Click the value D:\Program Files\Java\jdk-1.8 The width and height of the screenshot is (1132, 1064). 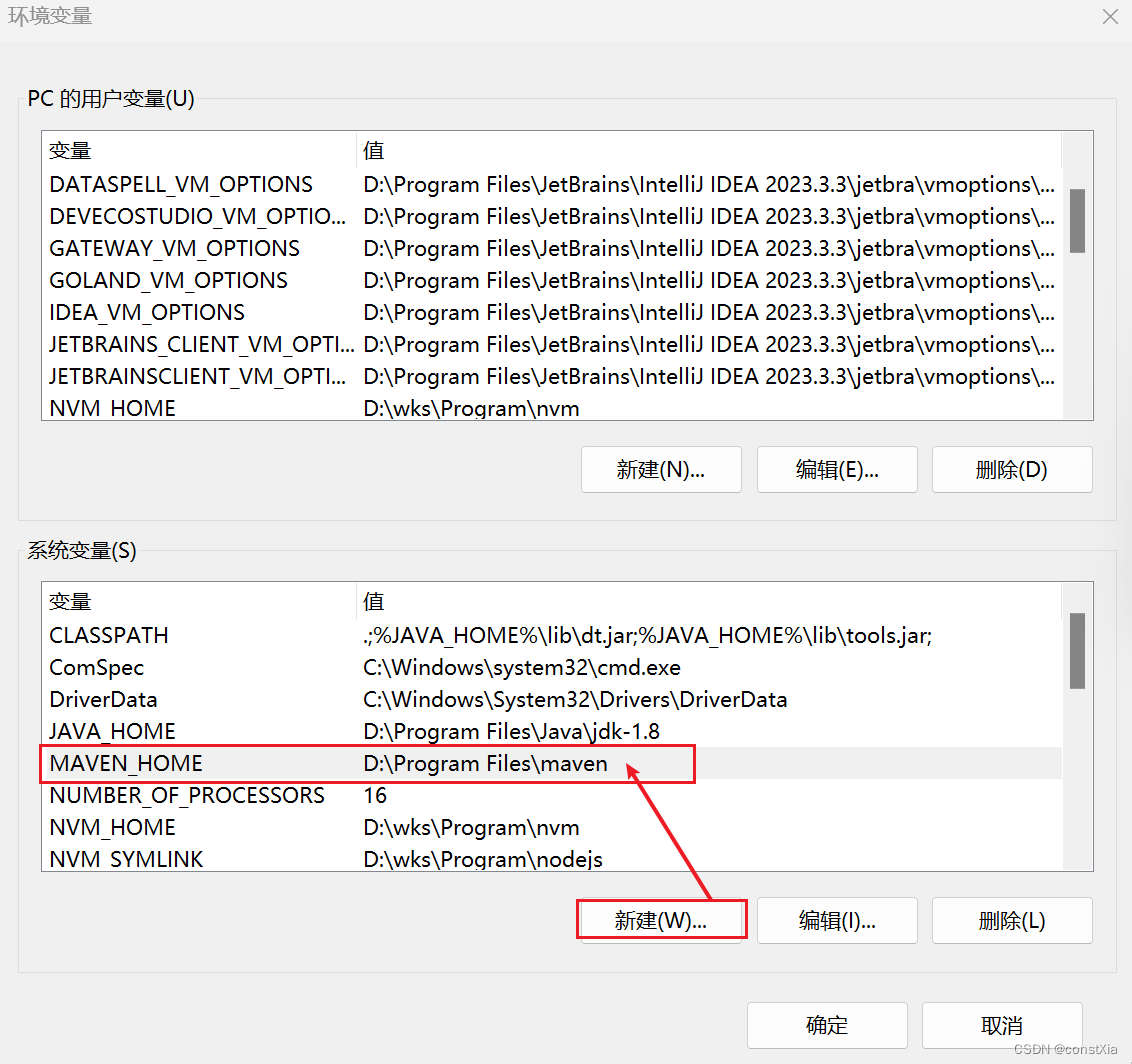511,732
